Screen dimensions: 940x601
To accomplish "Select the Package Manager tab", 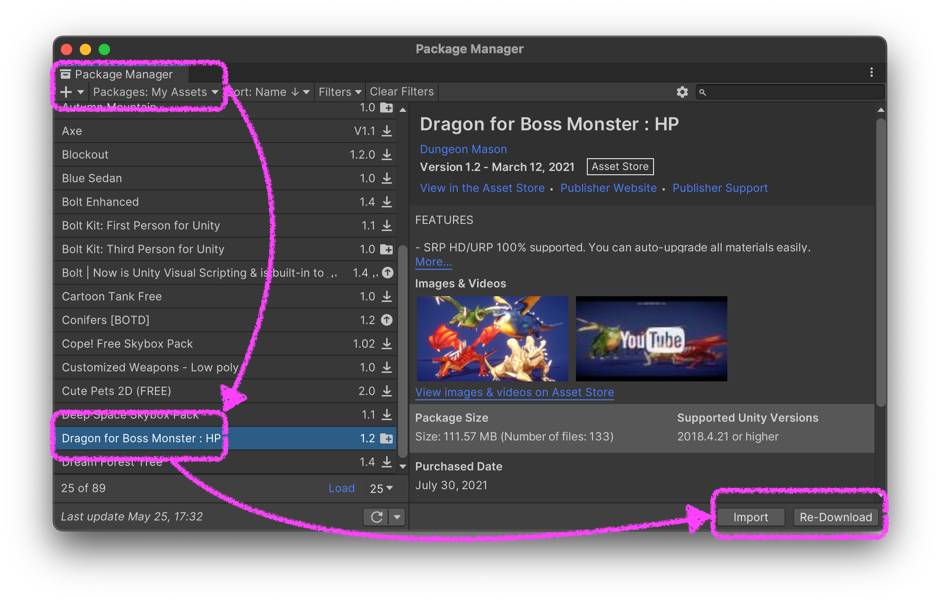I will [x=117, y=74].
